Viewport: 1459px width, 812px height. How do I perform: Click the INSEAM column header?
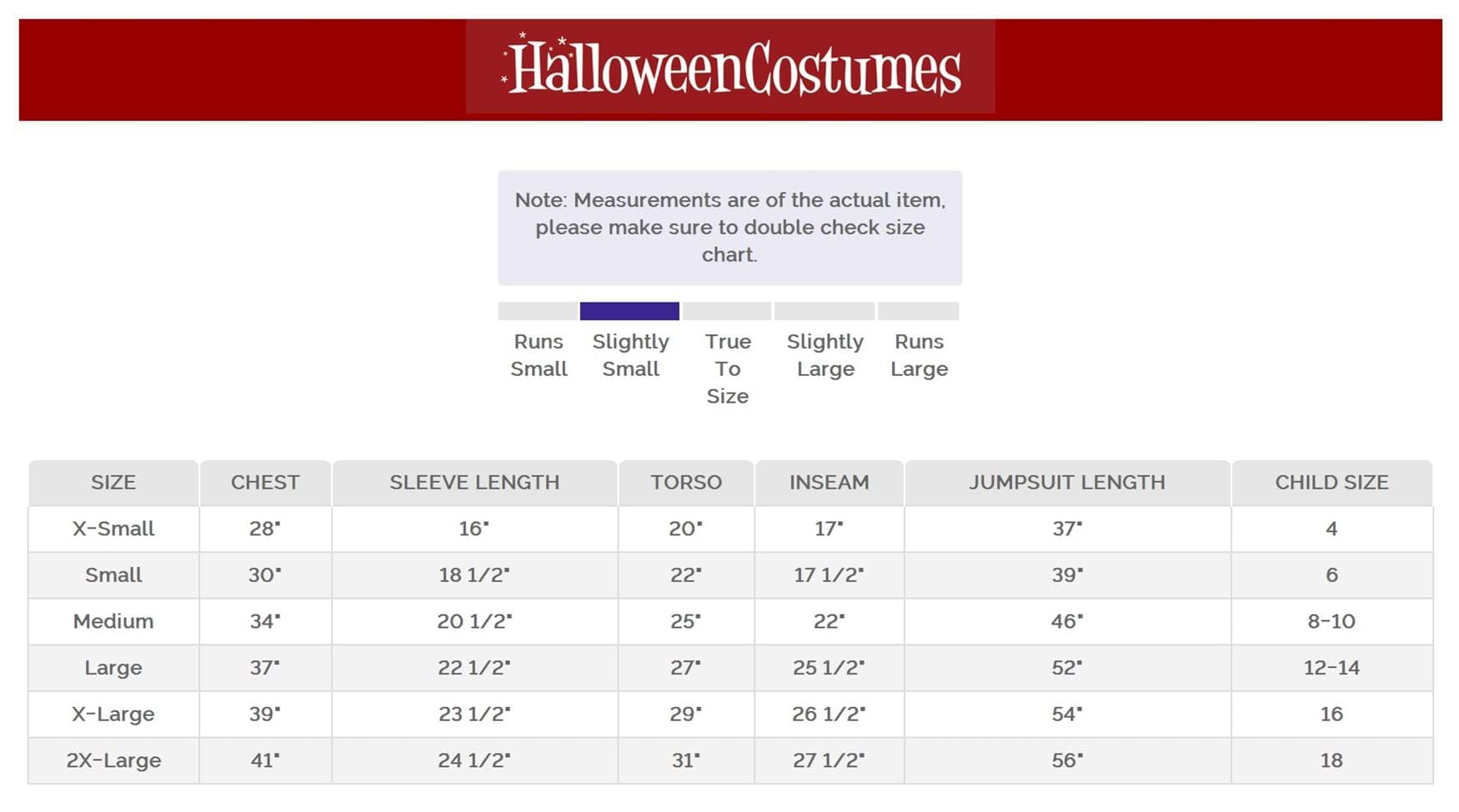(x=830, y=483)
